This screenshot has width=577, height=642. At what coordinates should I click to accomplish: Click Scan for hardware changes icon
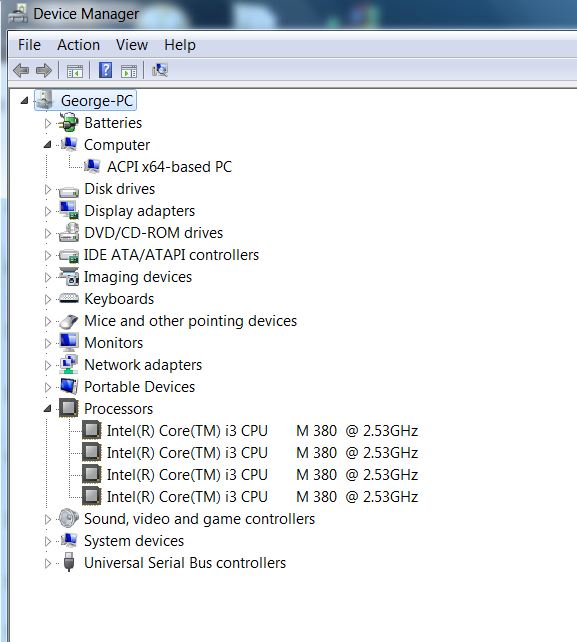[x=160, y=70]
